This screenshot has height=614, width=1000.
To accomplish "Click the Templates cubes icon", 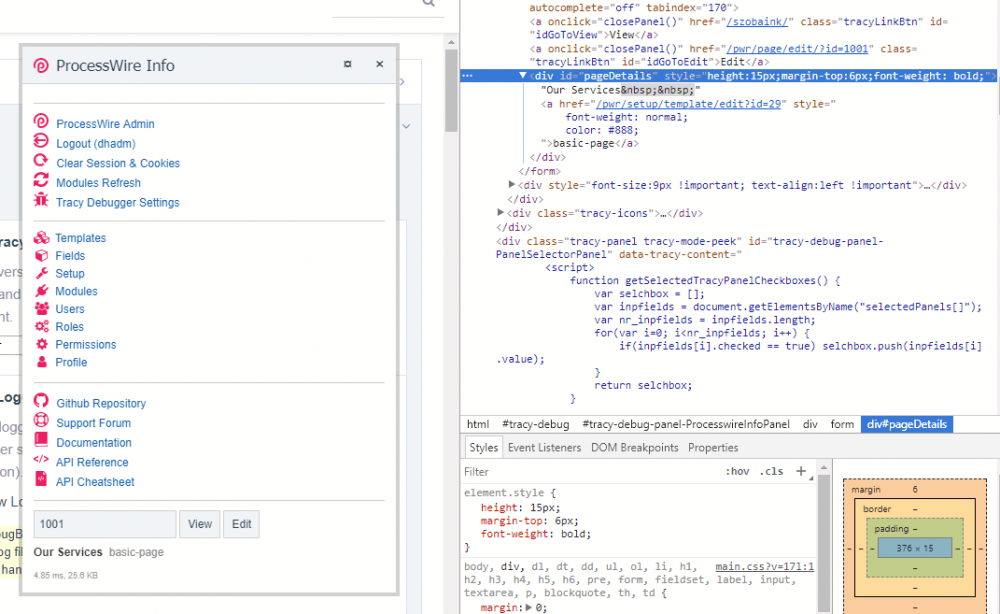I will tap(41, 238).
